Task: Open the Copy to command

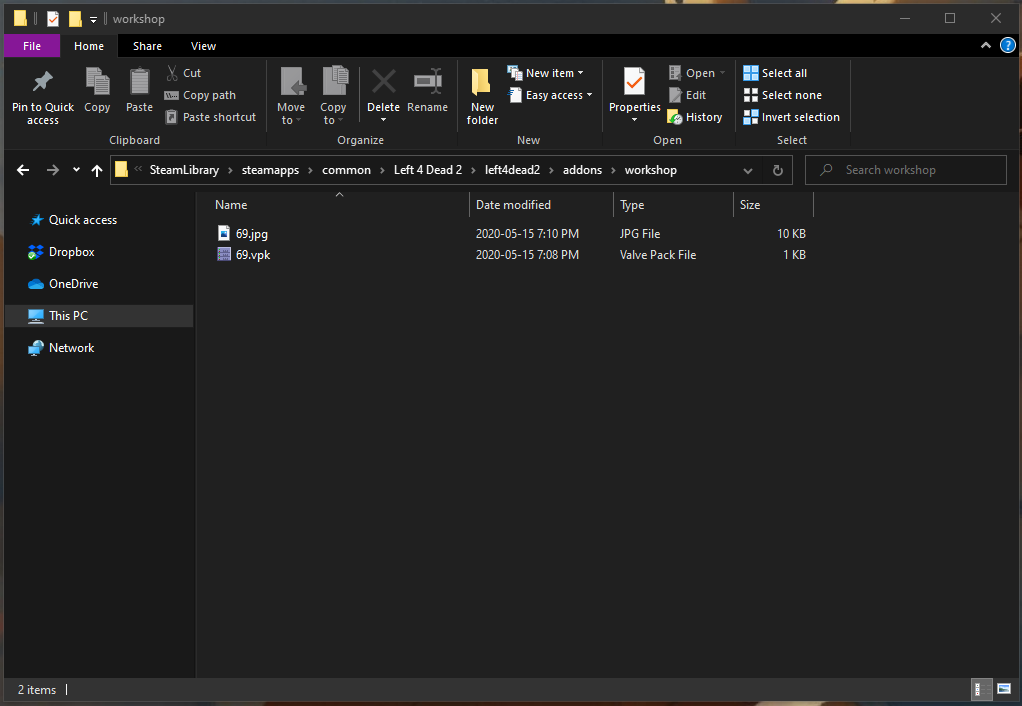Action: coord(333,96)
